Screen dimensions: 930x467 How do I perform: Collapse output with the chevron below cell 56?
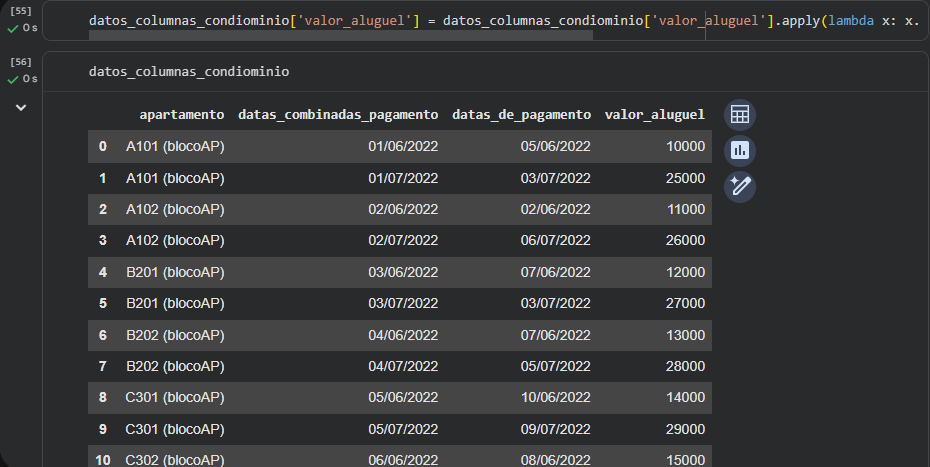click(21, 107)
